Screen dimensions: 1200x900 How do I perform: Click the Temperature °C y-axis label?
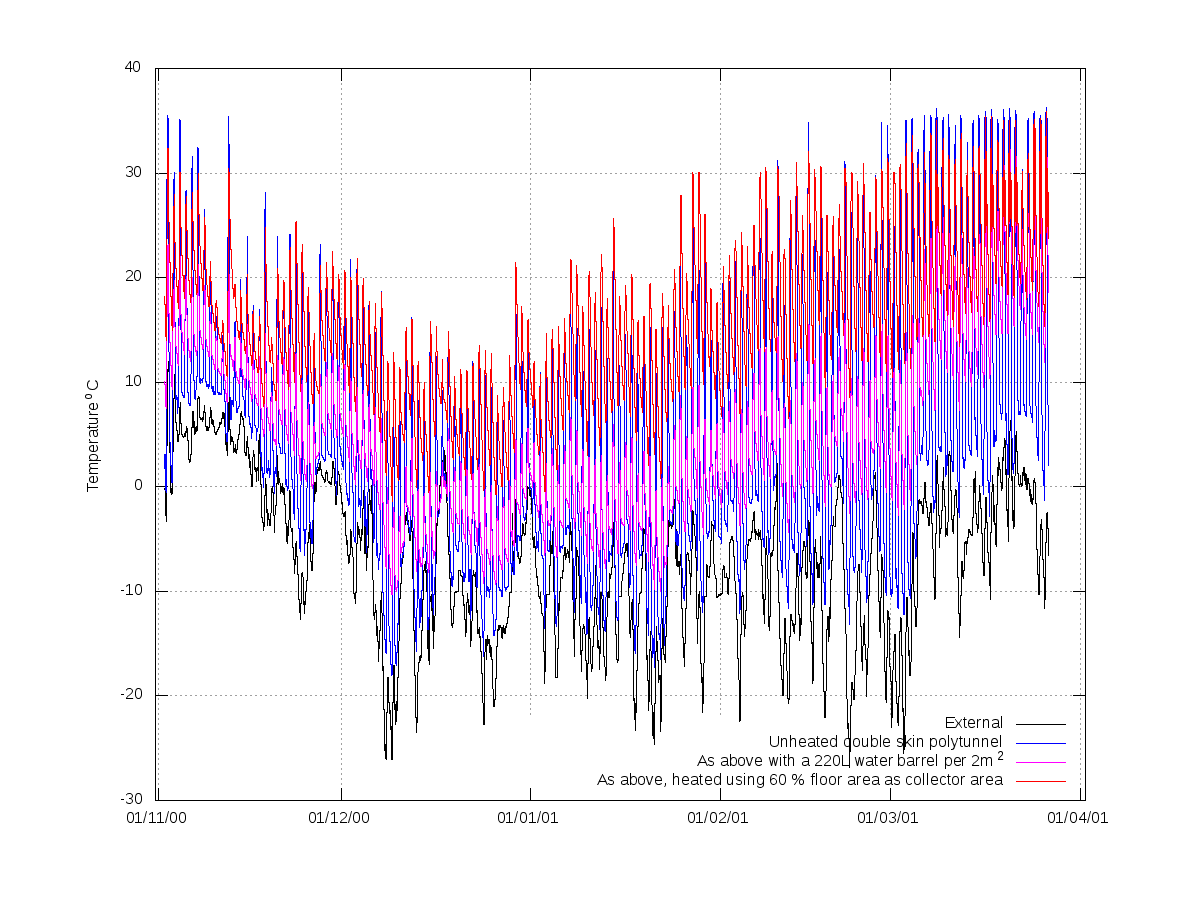93,434
